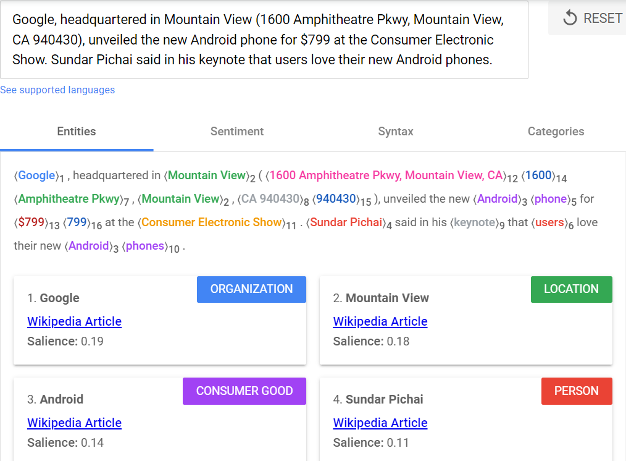
Task: Open Mountain View's Wikipedia Article link
Action: coord(380,322)
